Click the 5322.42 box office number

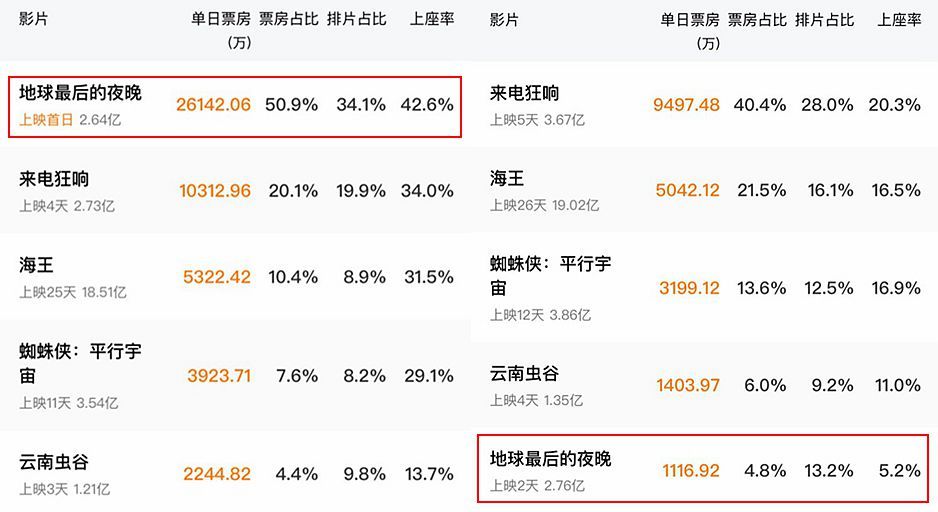(217, 277)
